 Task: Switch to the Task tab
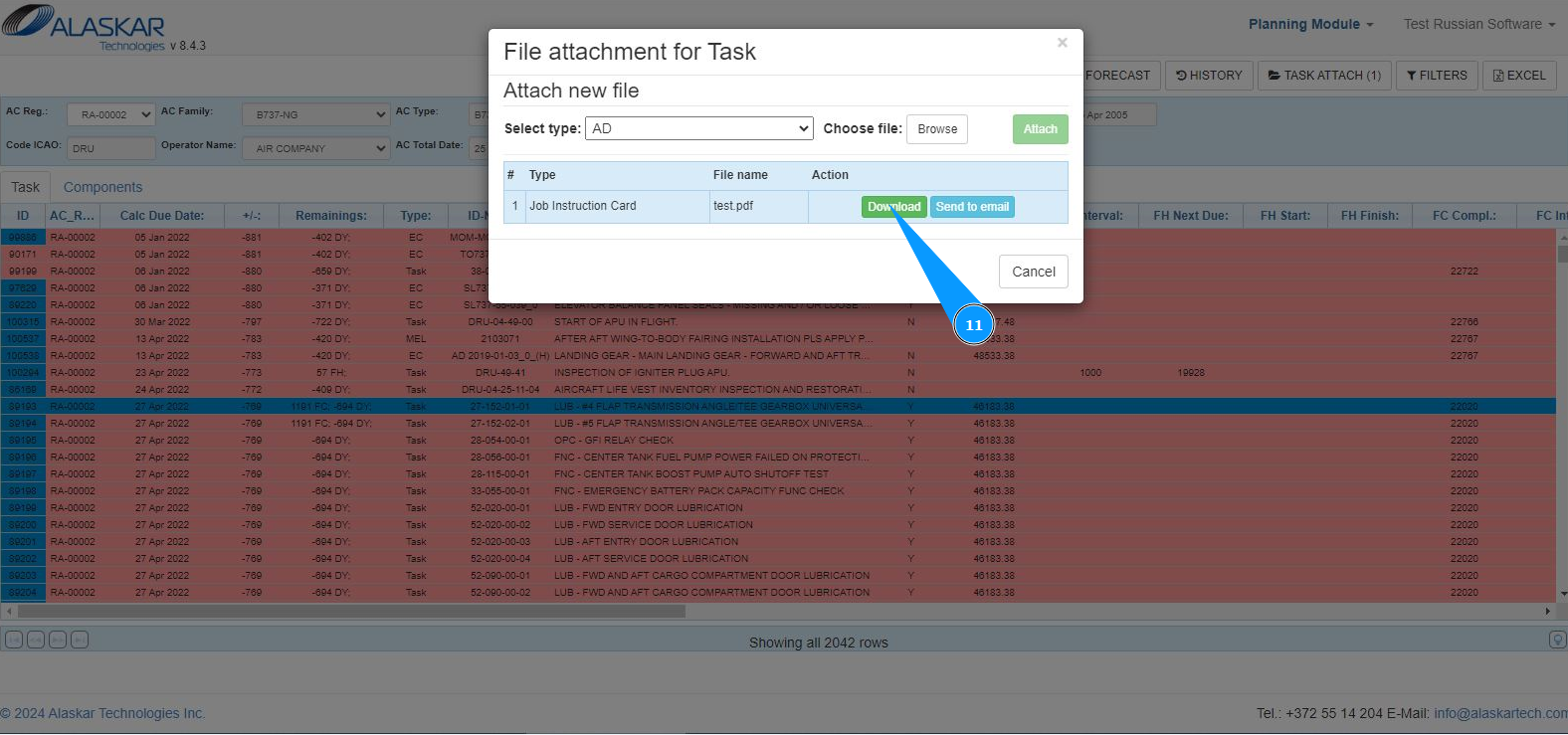click(x=26, y=187)
